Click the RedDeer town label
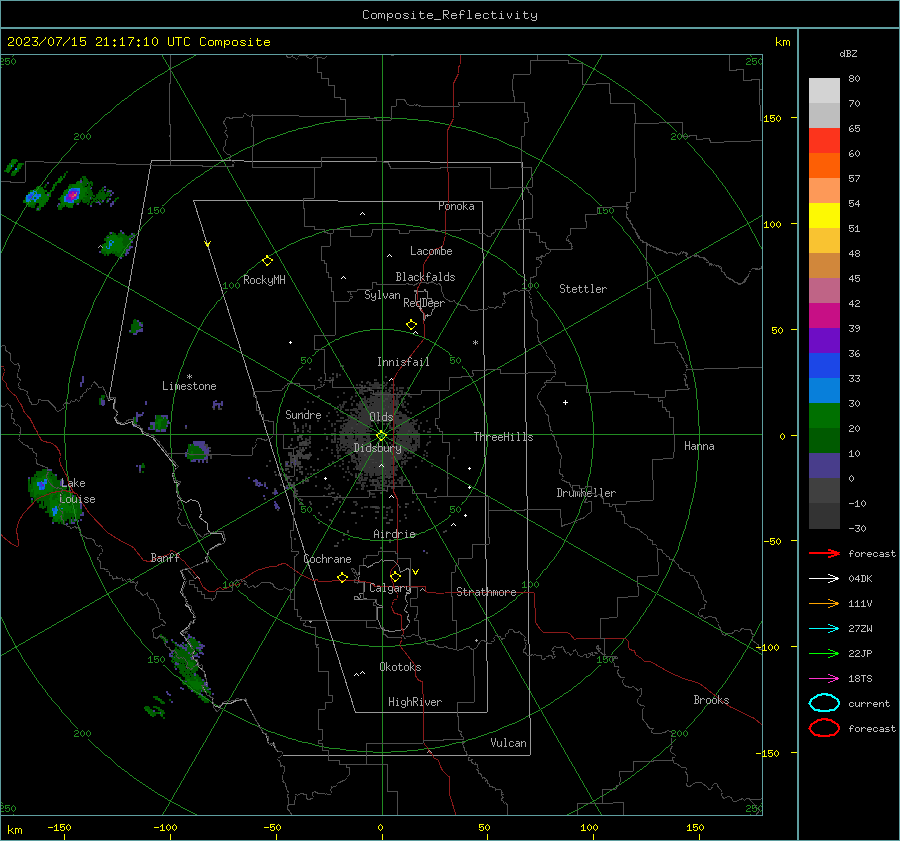The height and width of the screenshot is (841, 900). [x=424, y=303]
